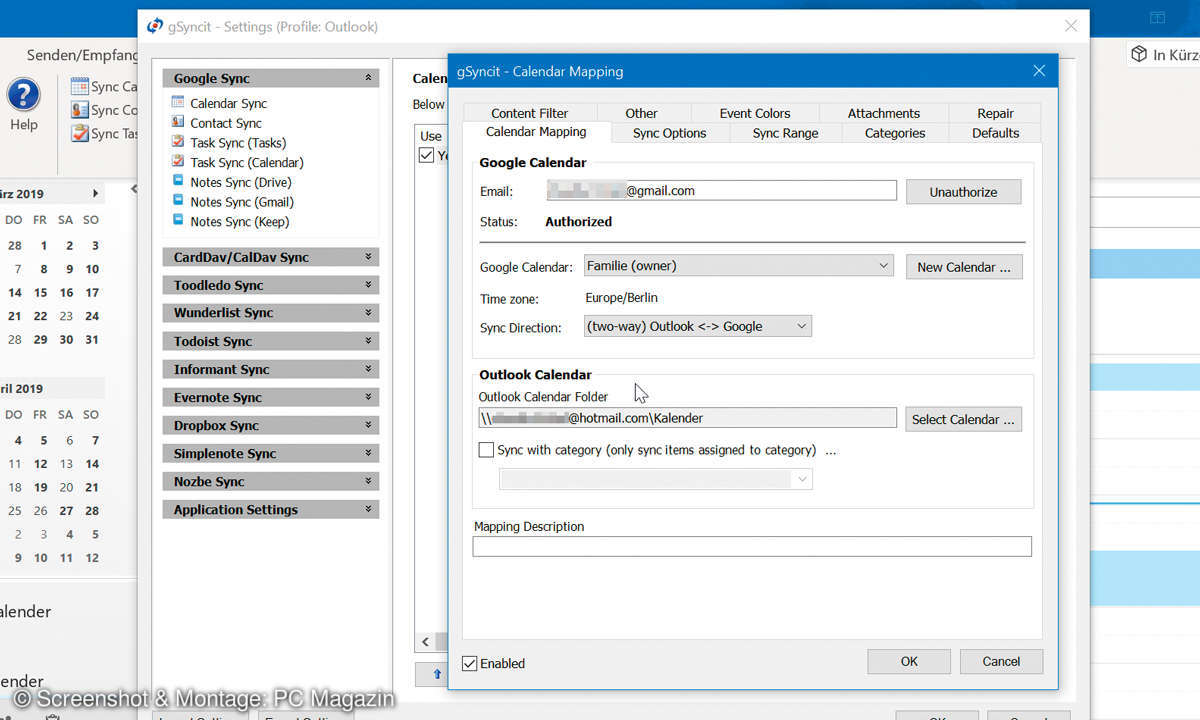Select date 15 in the March mini calendar
Image resolution: width=1200 pixels, height=720 pixels.
[x=40, y=293]
